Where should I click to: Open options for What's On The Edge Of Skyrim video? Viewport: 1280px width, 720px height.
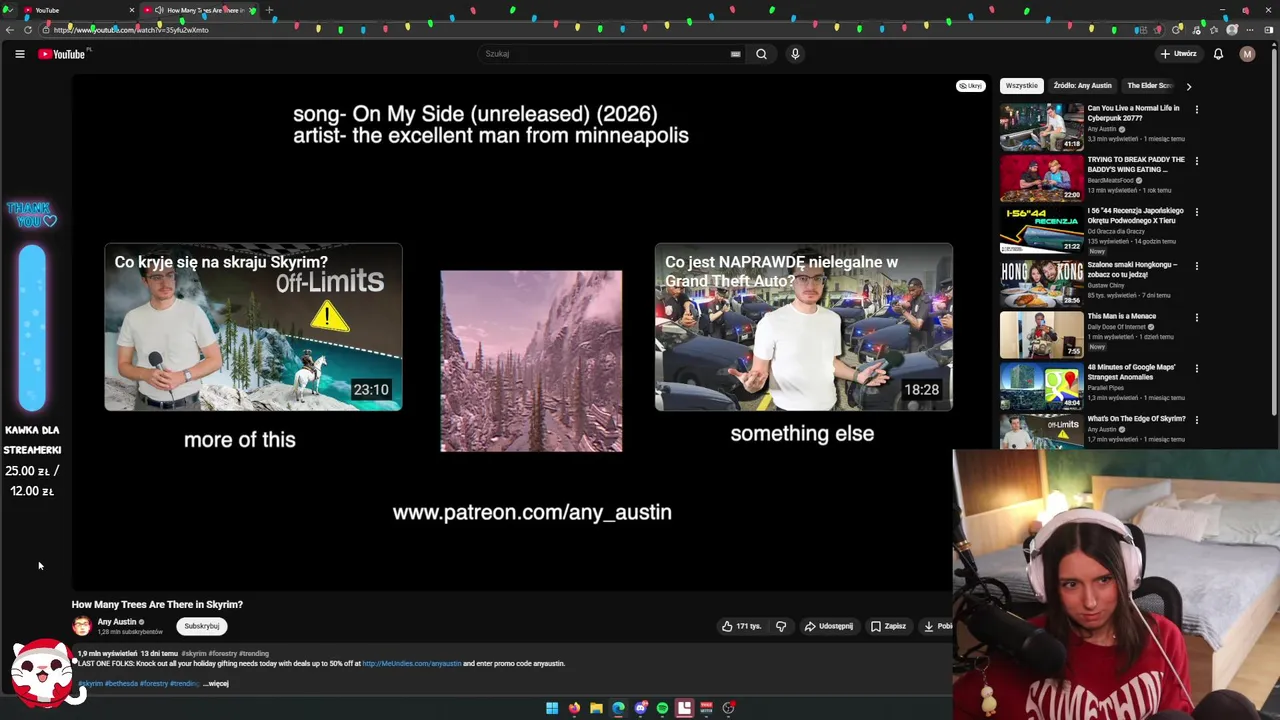click(x=1196, y=420)
